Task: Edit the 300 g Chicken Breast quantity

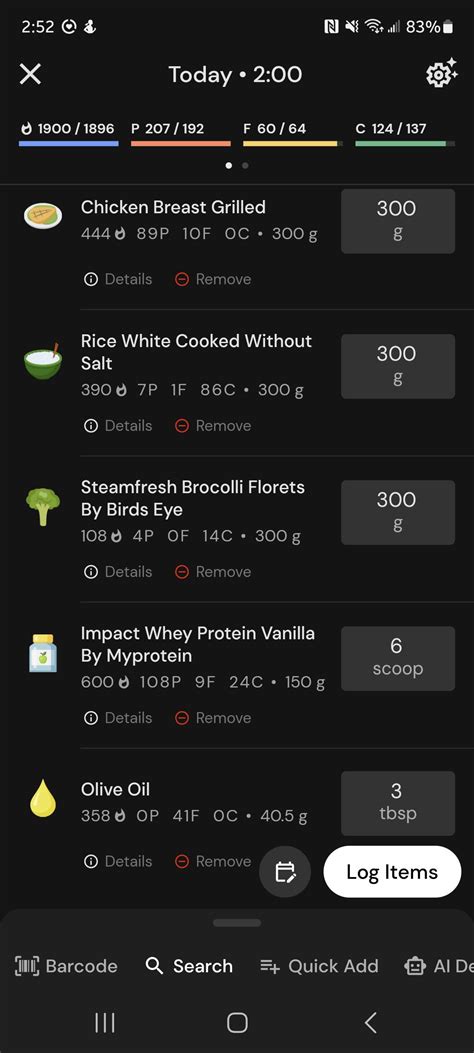Action: coord(397,221)
